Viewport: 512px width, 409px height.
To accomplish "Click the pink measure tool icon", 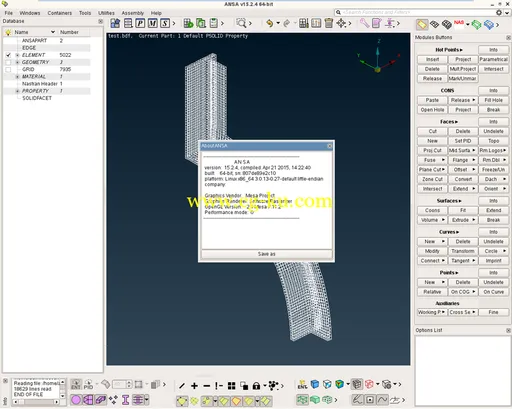I will 364,23.
